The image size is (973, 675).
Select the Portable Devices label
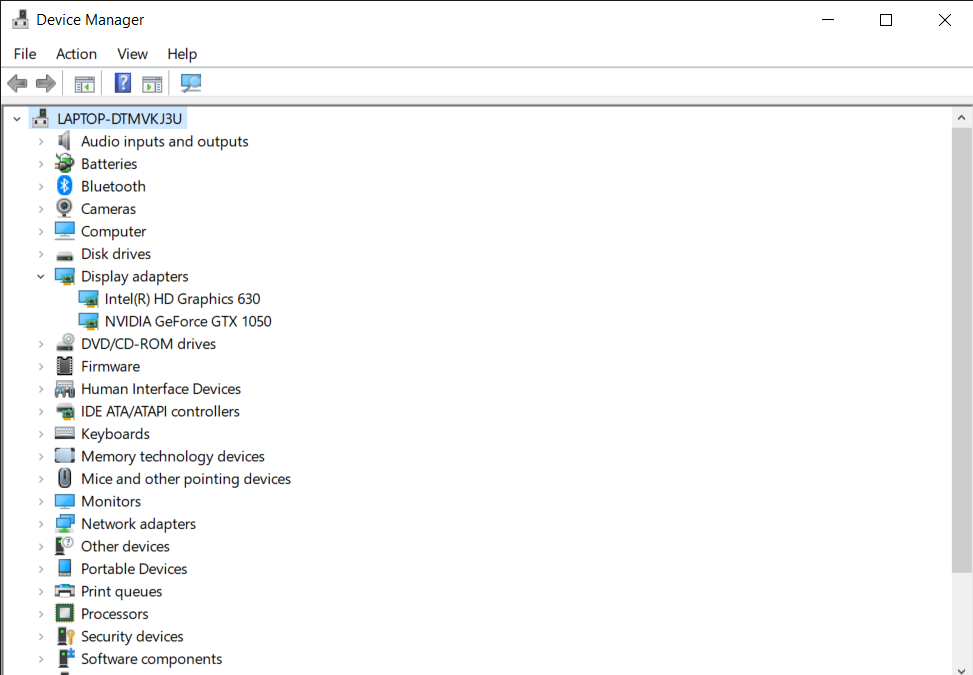pos(134,569)
